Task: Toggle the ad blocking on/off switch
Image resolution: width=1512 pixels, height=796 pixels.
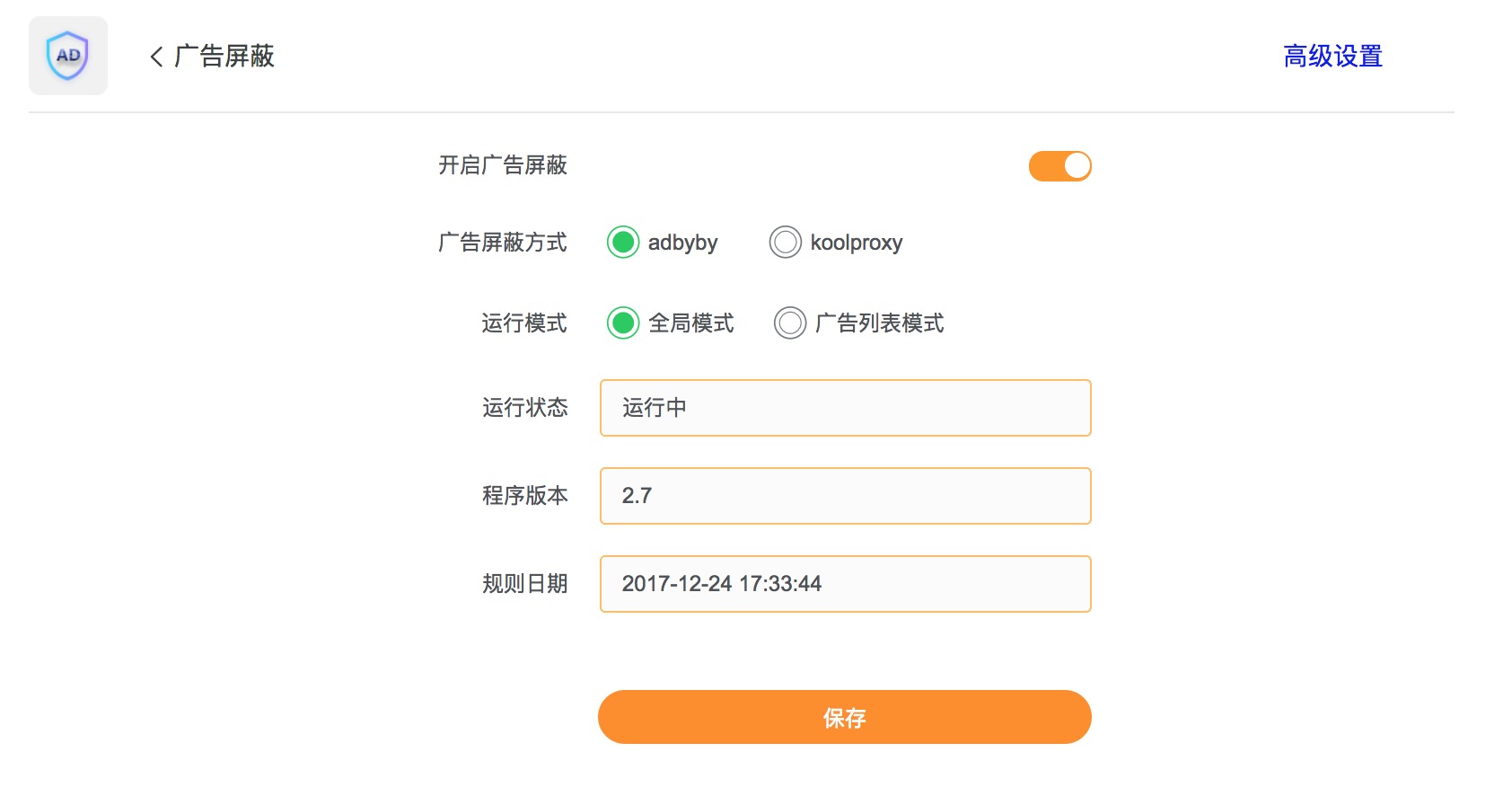Action: [1060, 166]
